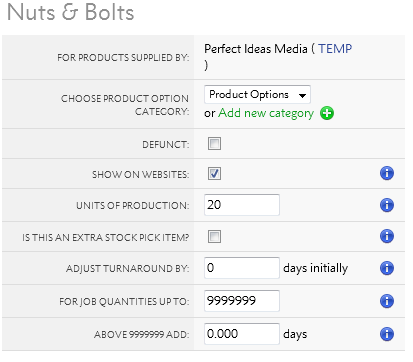The height and width of the screenshot is (362, 413).
Task: Click the Above 9999999 Add days field
Action: [242, 334]
